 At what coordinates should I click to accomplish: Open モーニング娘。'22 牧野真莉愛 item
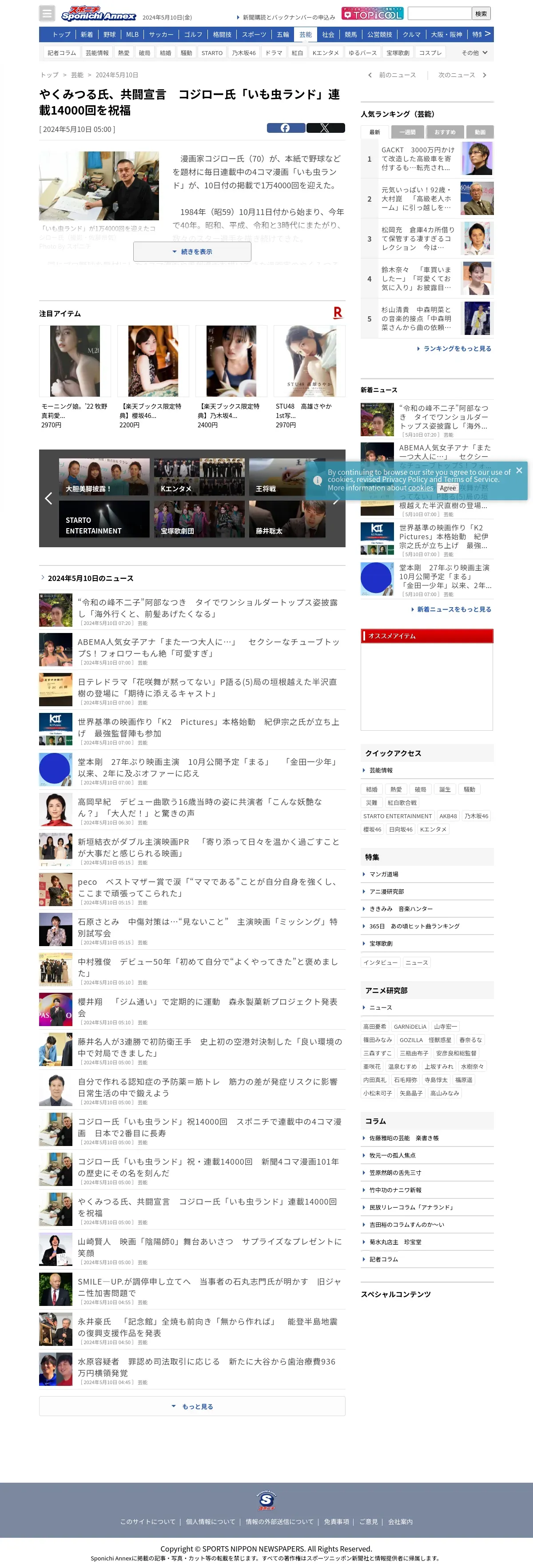click(75, 378)
